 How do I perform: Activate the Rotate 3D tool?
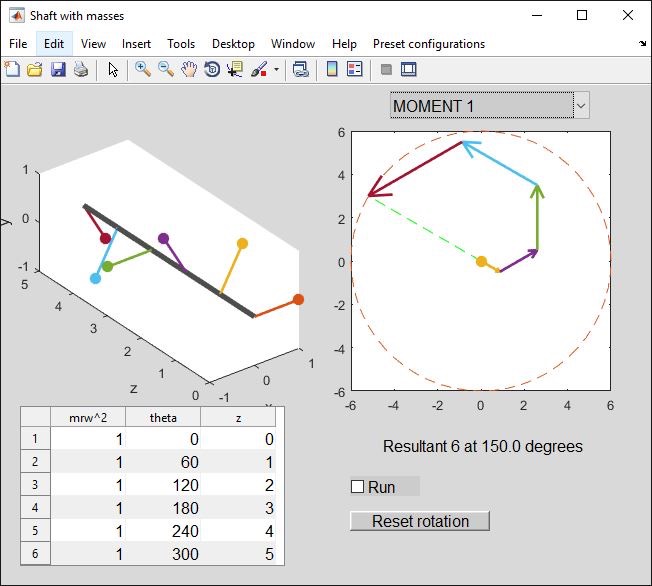(x=212, y=70)
